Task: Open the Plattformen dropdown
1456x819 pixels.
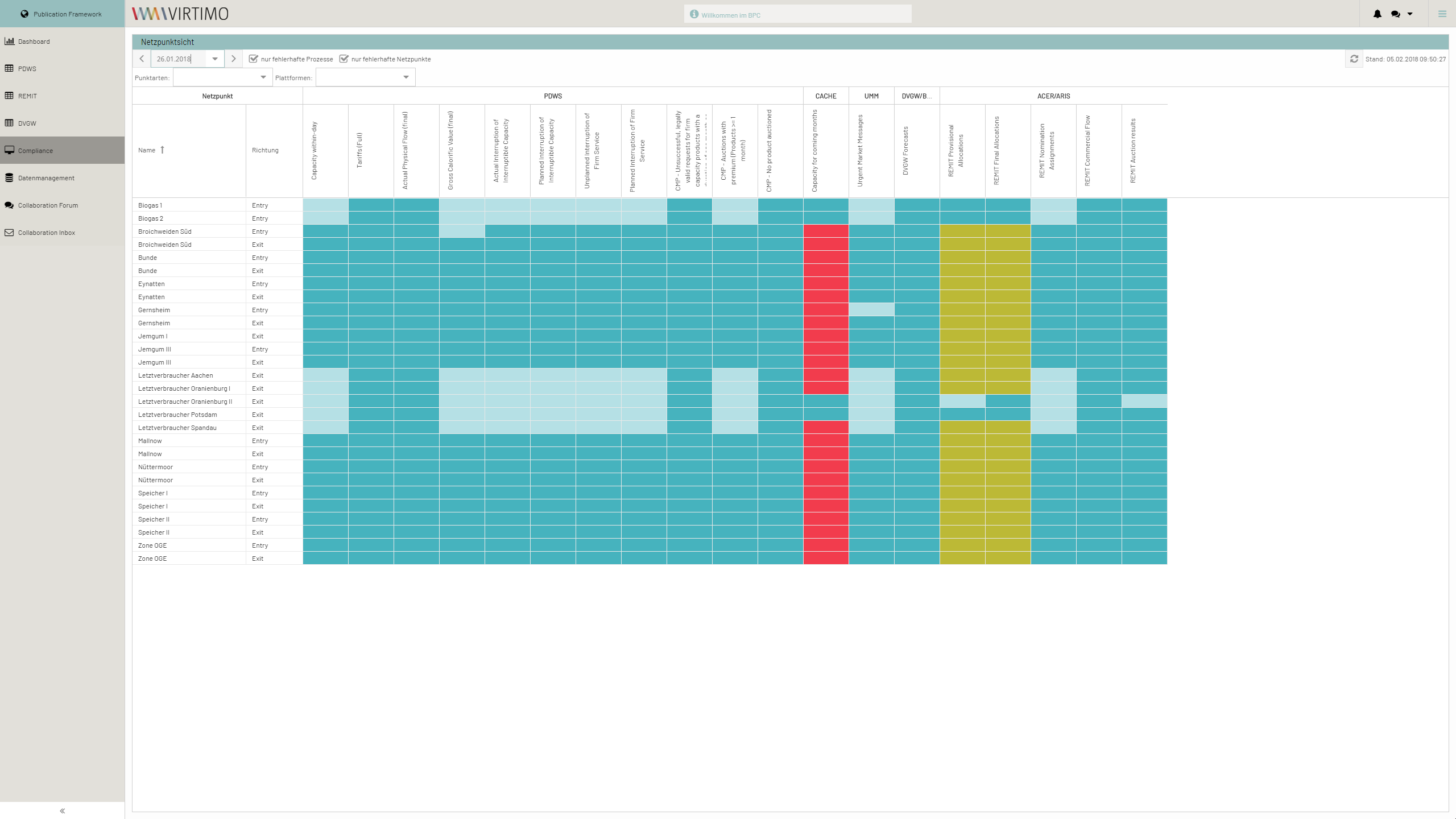Action: click(406, 77)
